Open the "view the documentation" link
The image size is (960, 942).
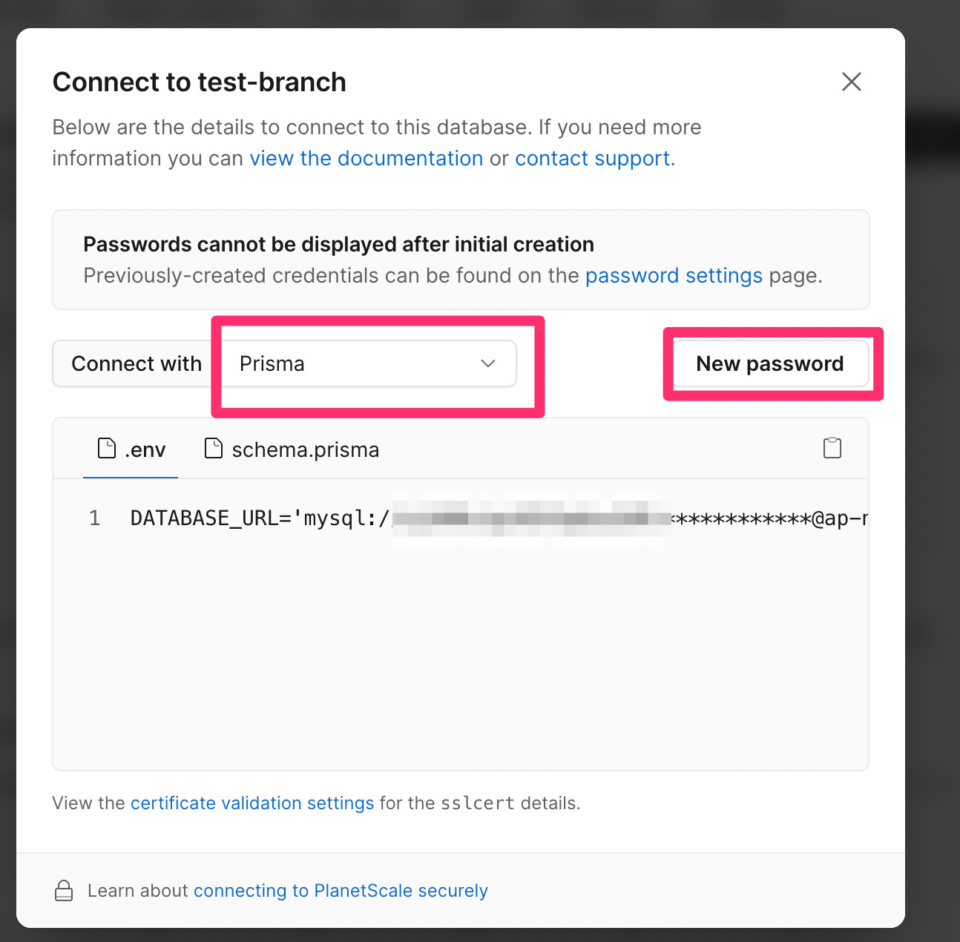point(366,159)
